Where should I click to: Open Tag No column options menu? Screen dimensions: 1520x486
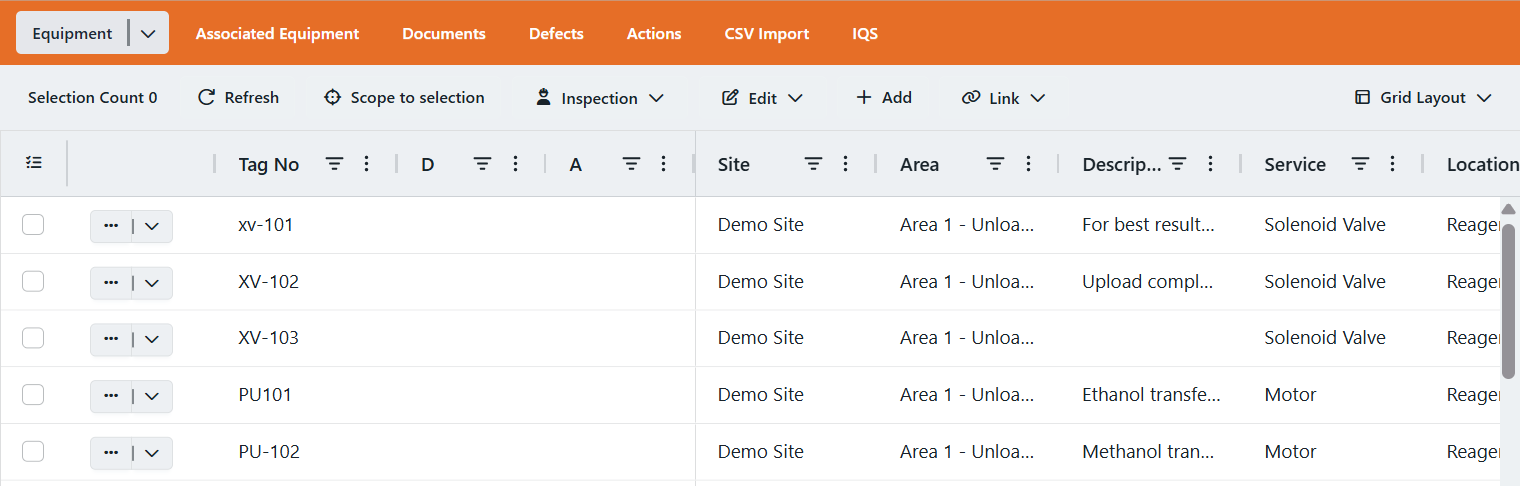click(366, 163)
